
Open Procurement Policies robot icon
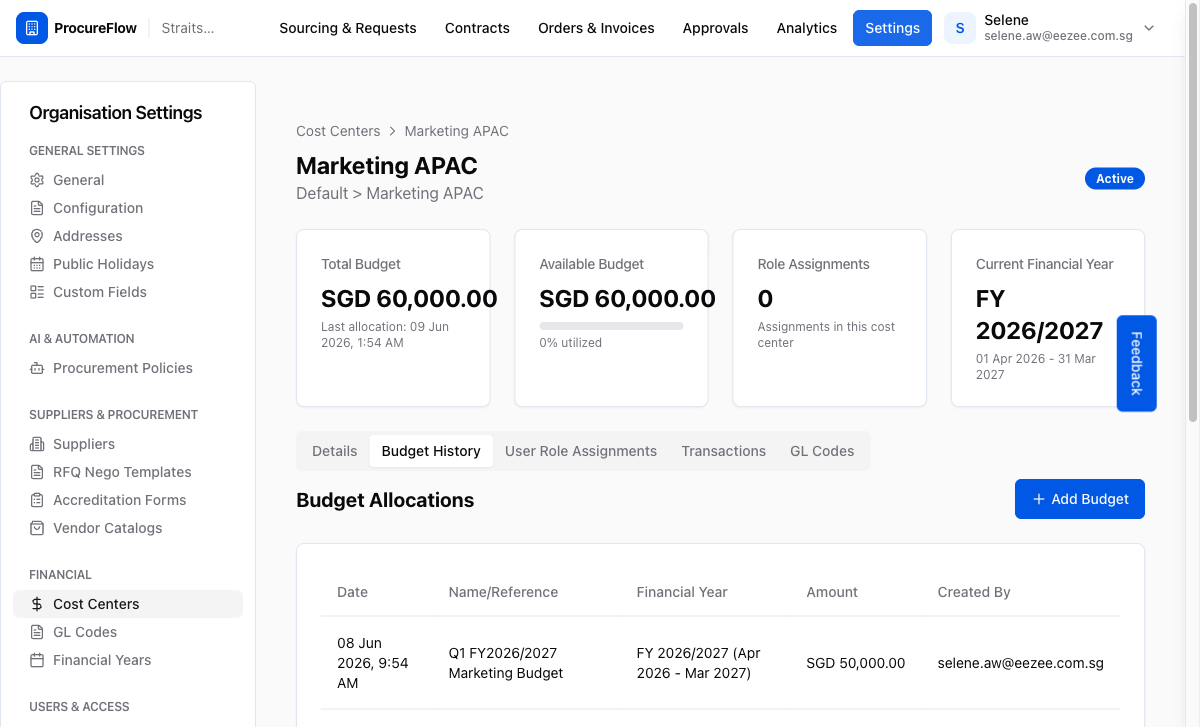37,368
